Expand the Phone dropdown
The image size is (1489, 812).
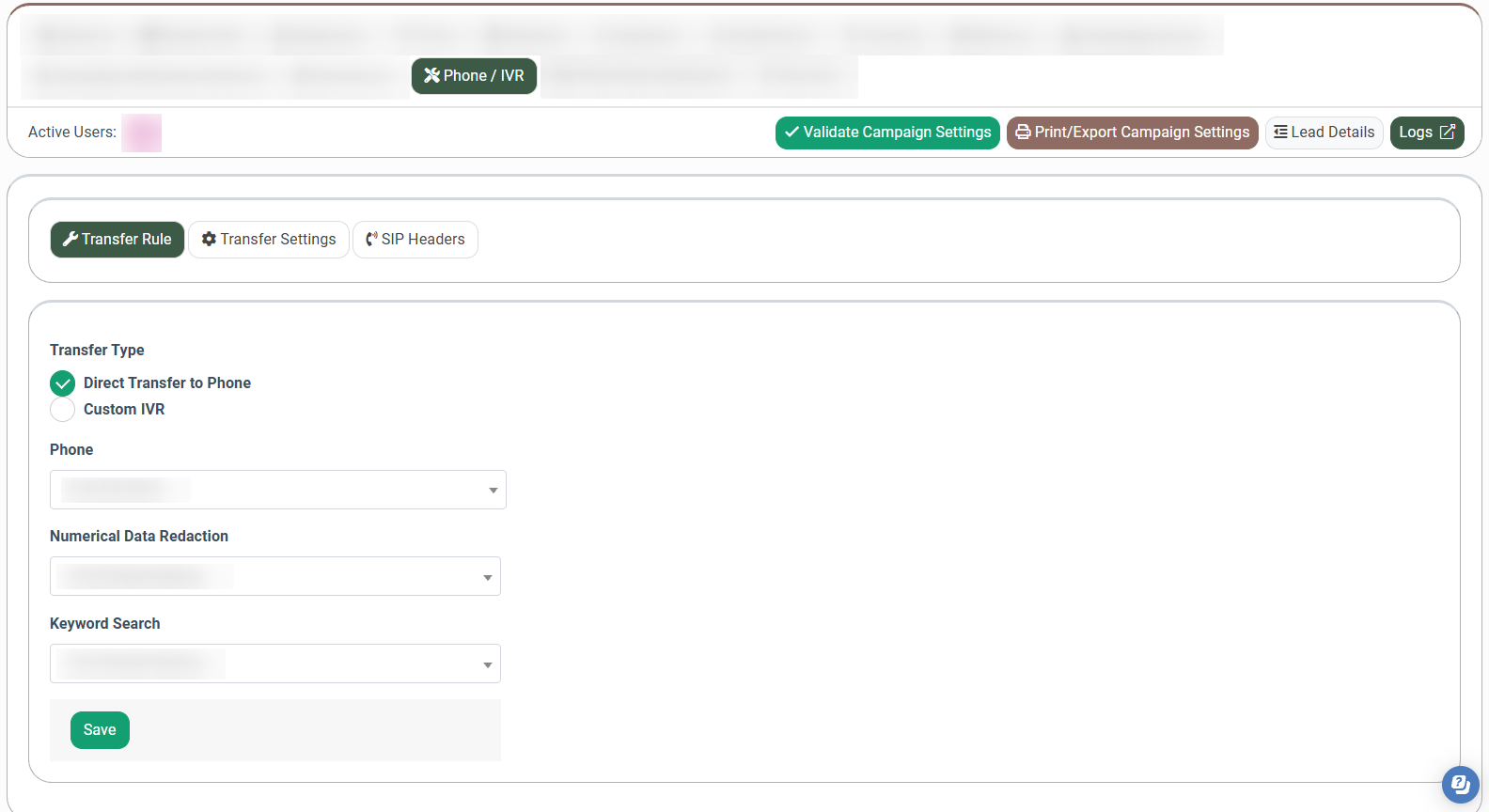[x=278, y=490]
